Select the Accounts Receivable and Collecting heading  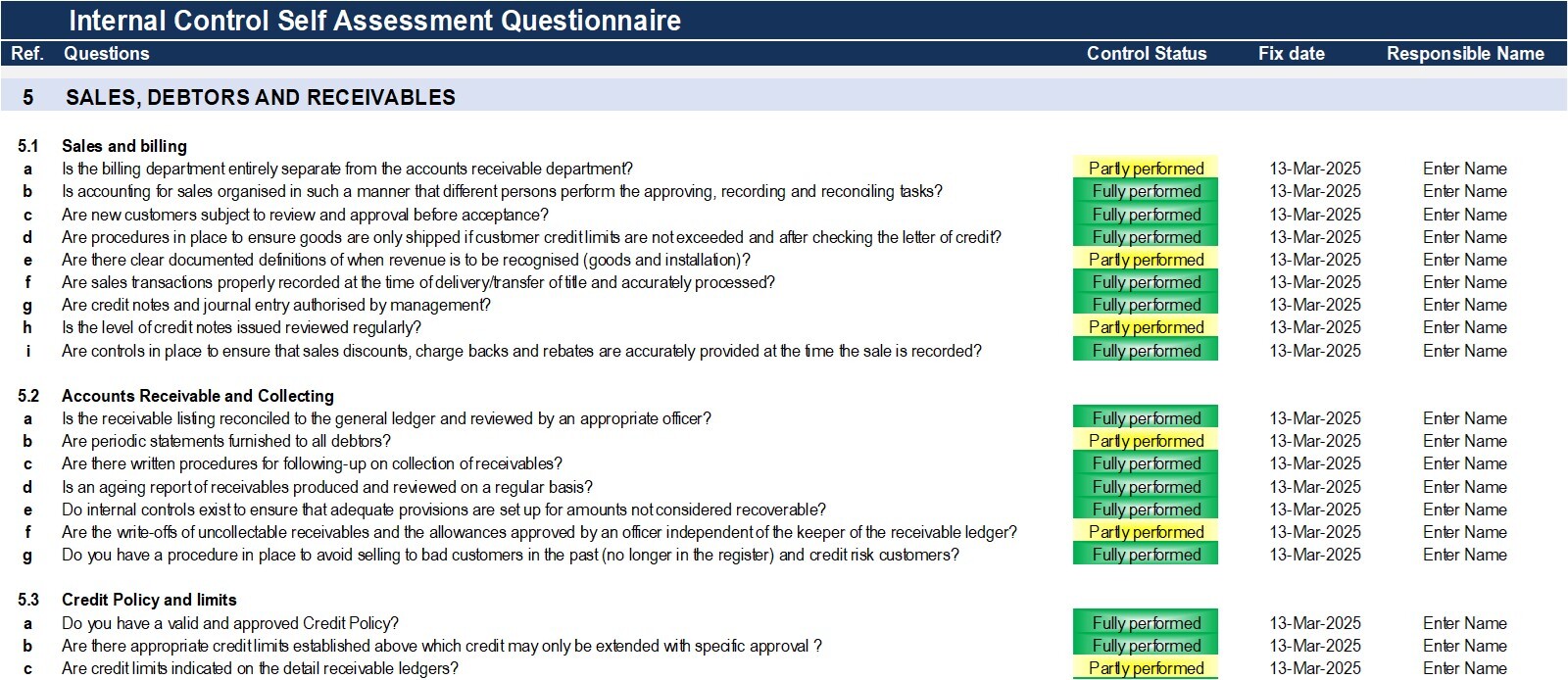click(x=198, y=396)
